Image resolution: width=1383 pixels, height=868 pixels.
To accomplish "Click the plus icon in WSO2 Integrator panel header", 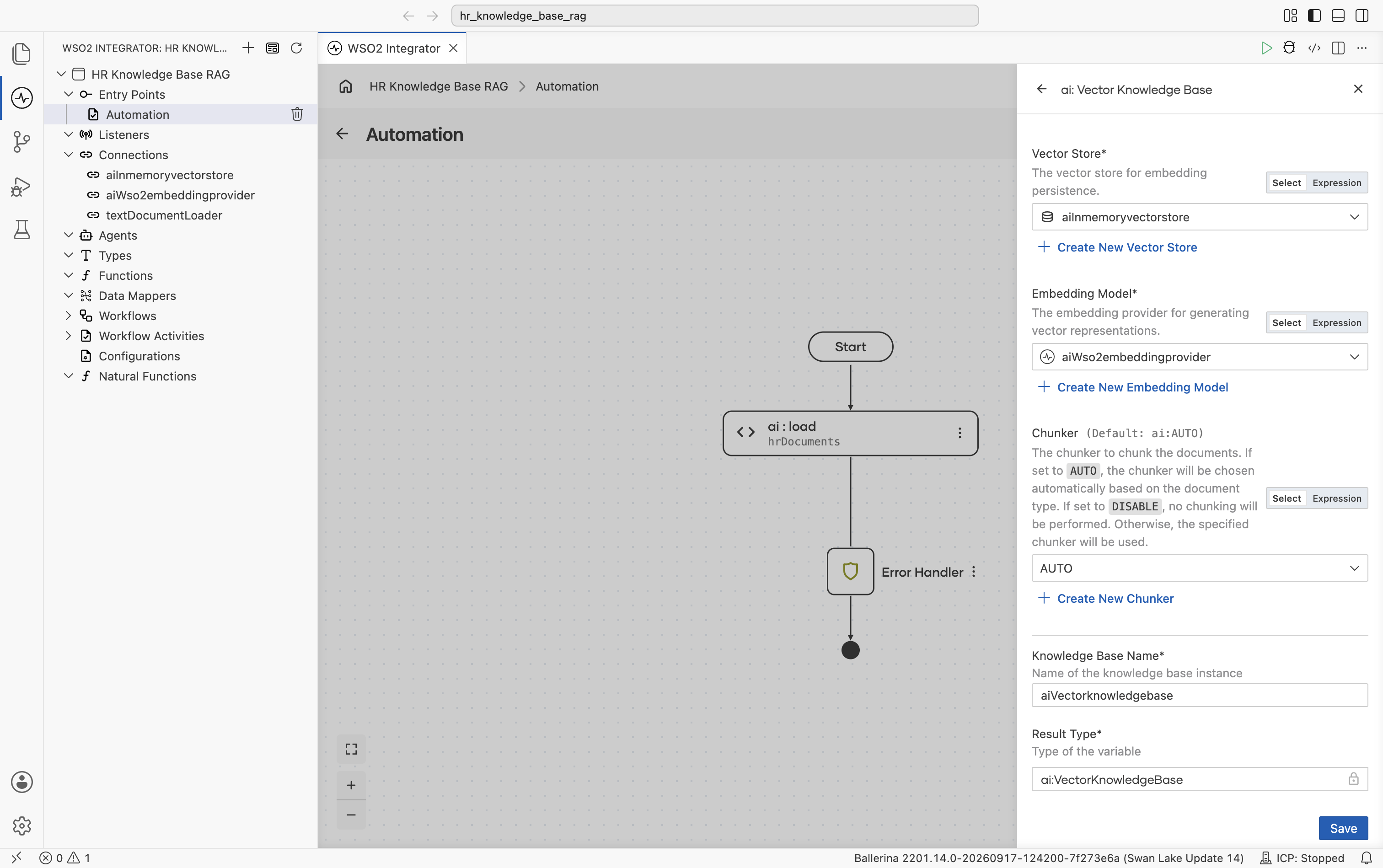I will pos(248,48).
